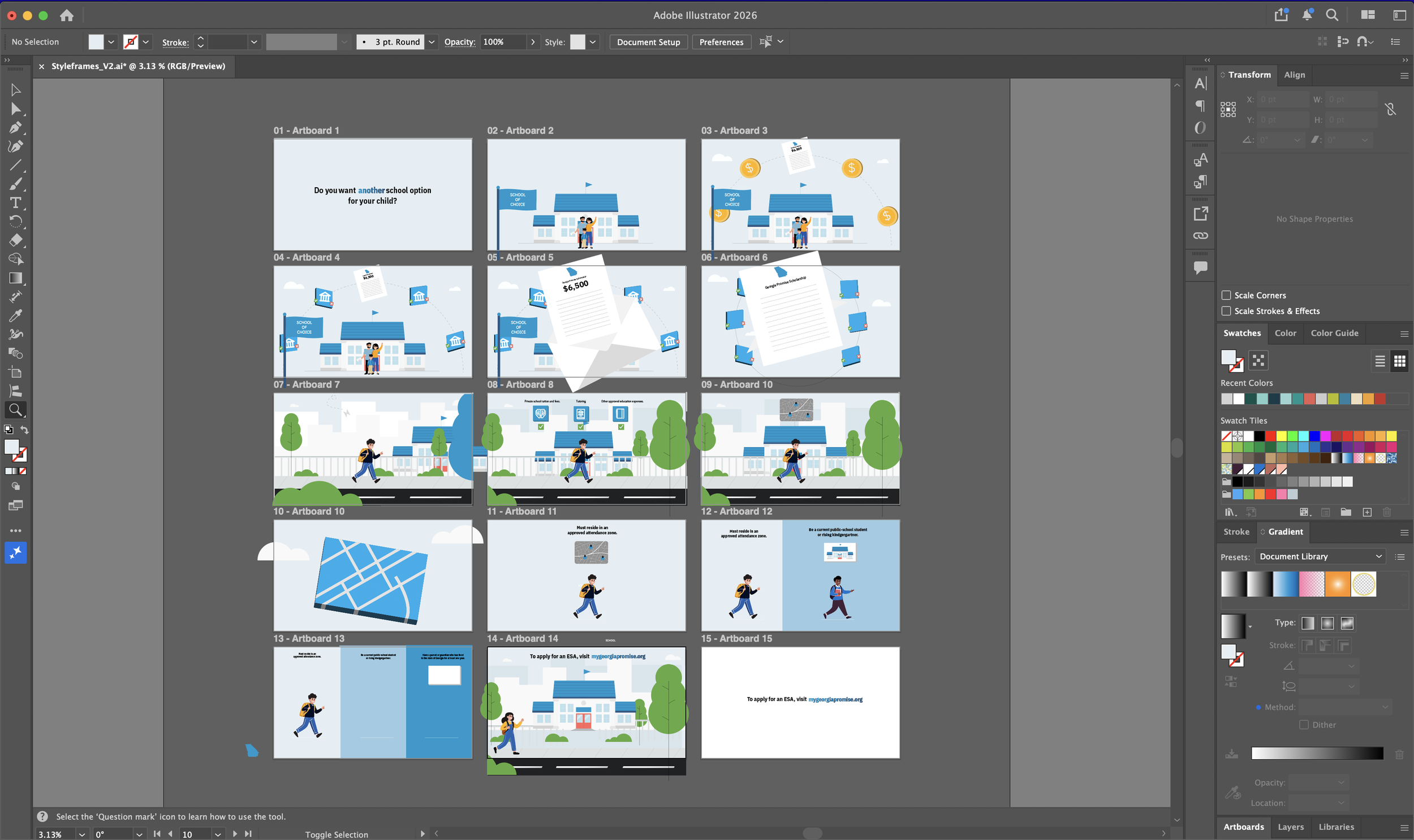Open stroke weight dropdown
Viewport: 1414px width, 840px height.
(255, 42)
